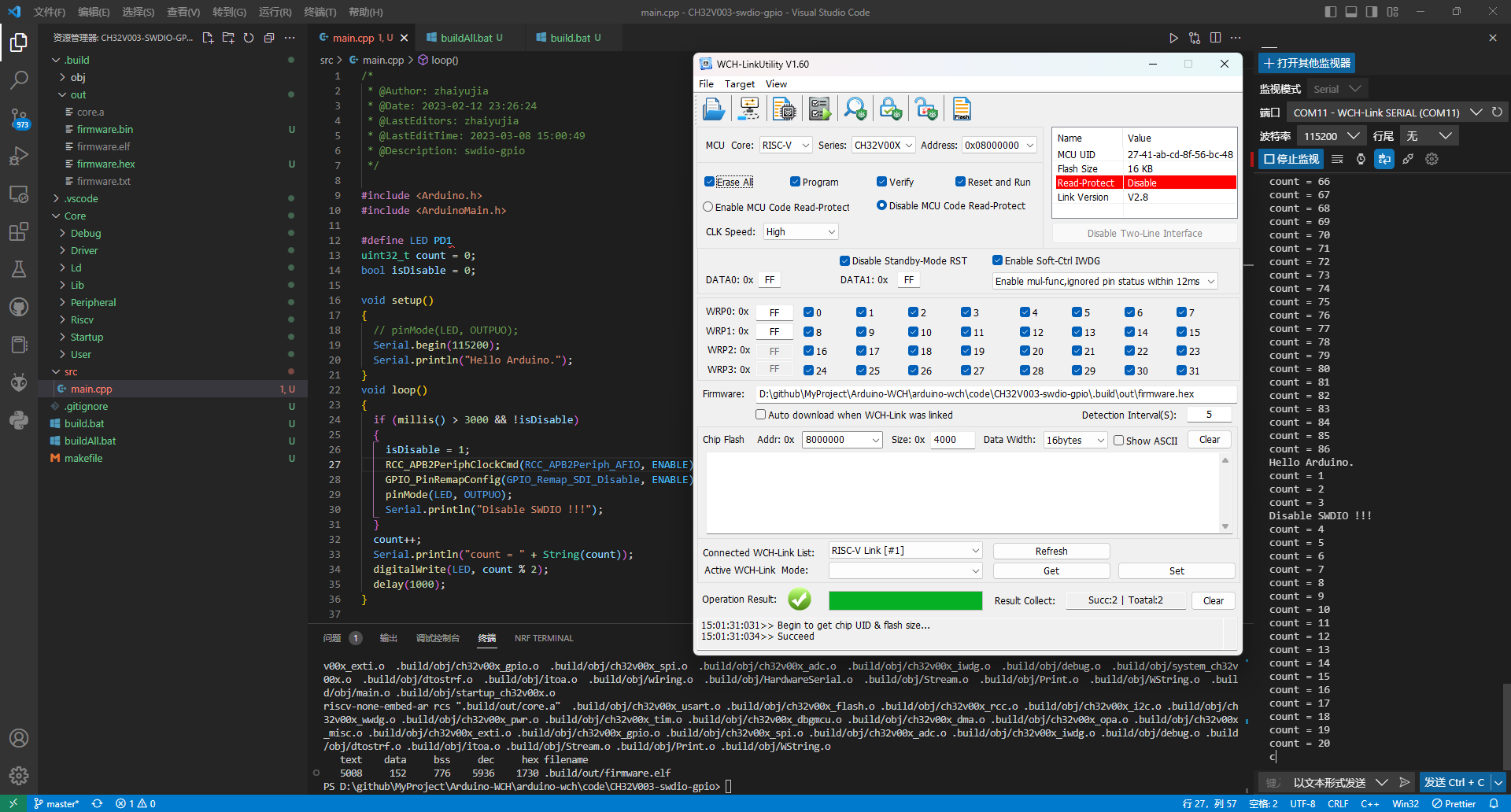
Task: Enable Auto download when WCH-Link was linked
Action: [760, 415]
